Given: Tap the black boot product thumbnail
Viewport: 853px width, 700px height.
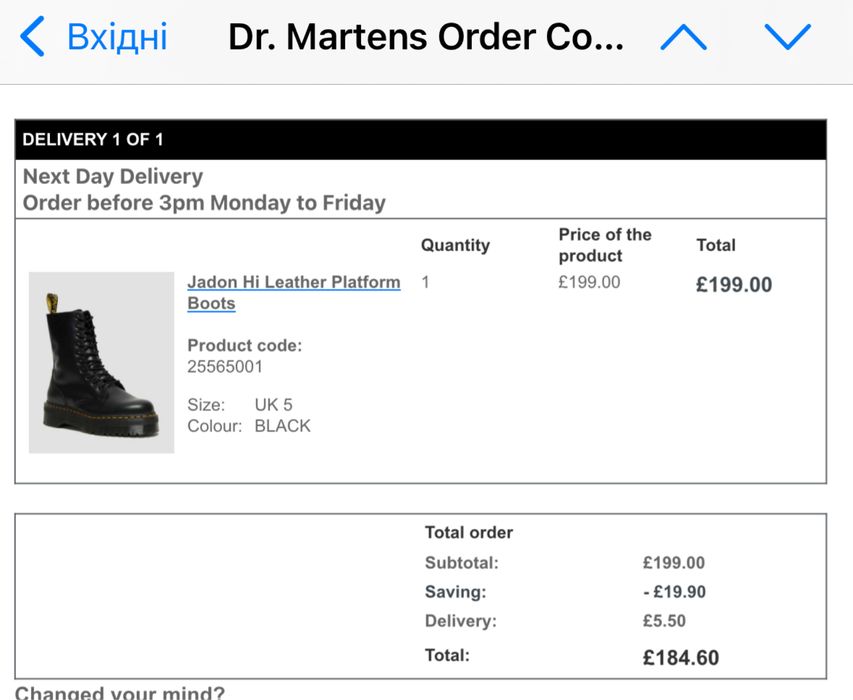Looking at the screenshot, I should coord(101,362).
